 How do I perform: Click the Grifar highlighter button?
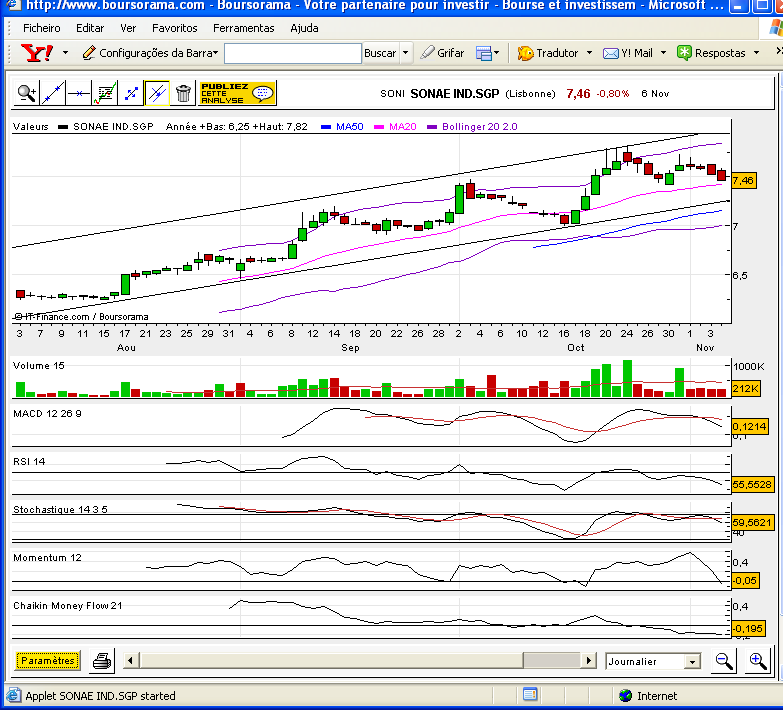point(442,52)
